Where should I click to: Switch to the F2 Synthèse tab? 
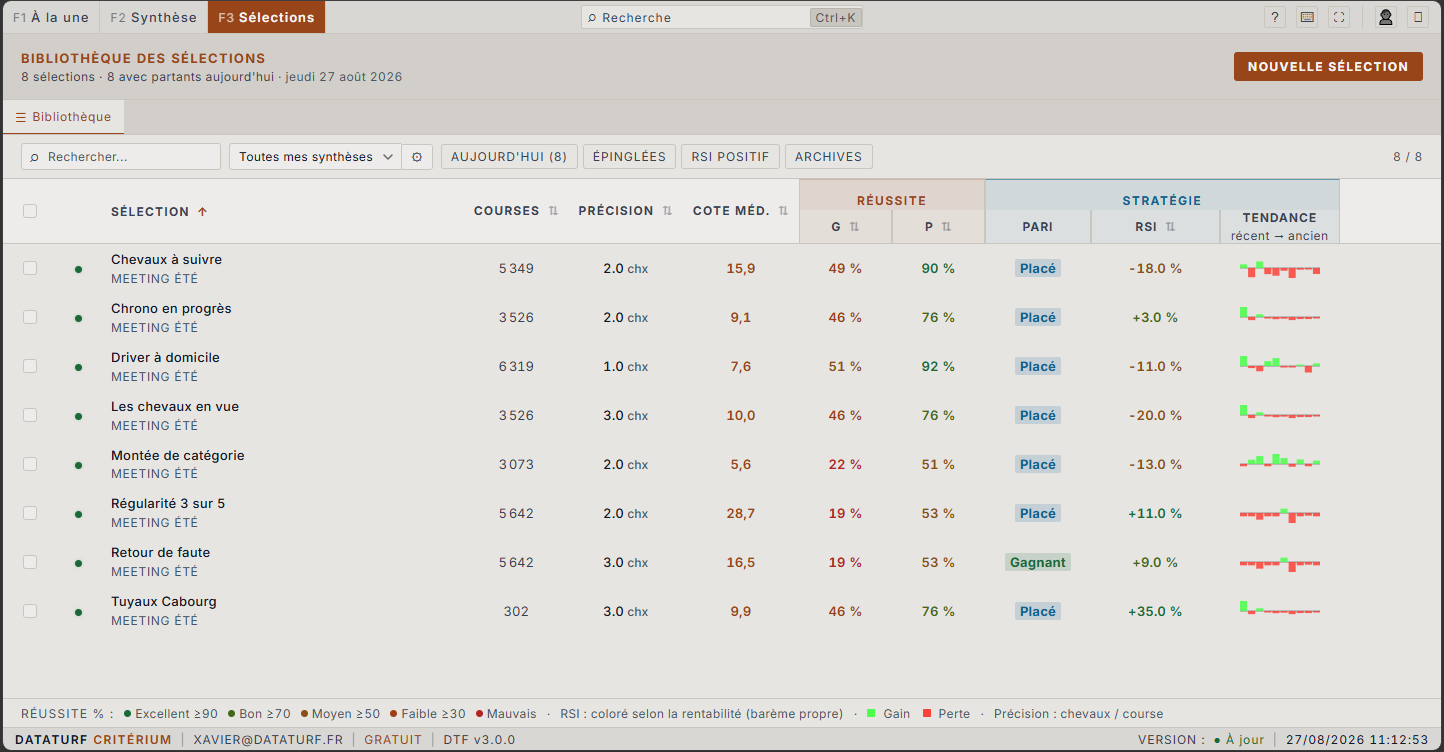[153, 17]
